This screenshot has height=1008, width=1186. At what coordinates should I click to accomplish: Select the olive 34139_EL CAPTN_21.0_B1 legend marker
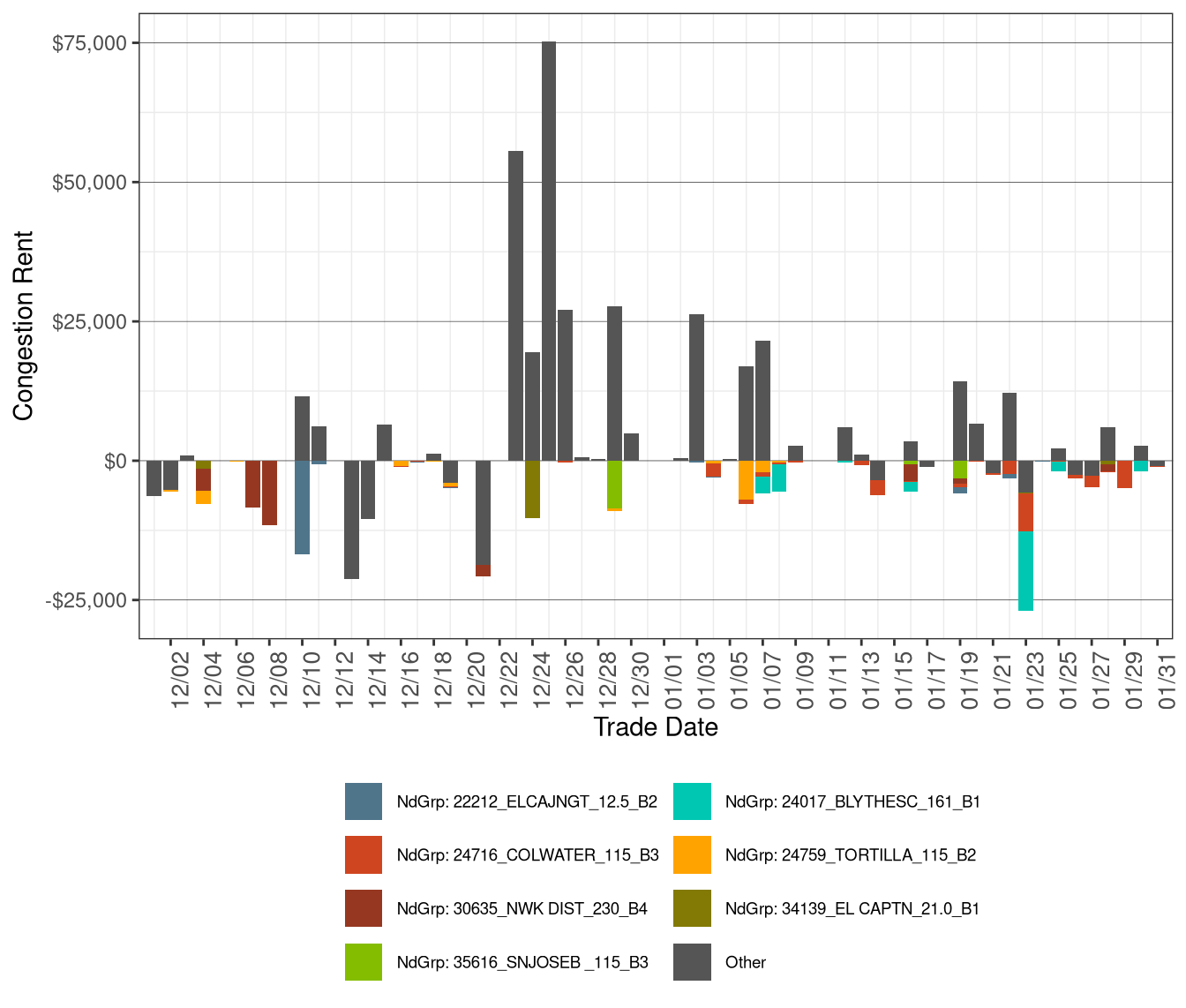[x=693, y=908]
